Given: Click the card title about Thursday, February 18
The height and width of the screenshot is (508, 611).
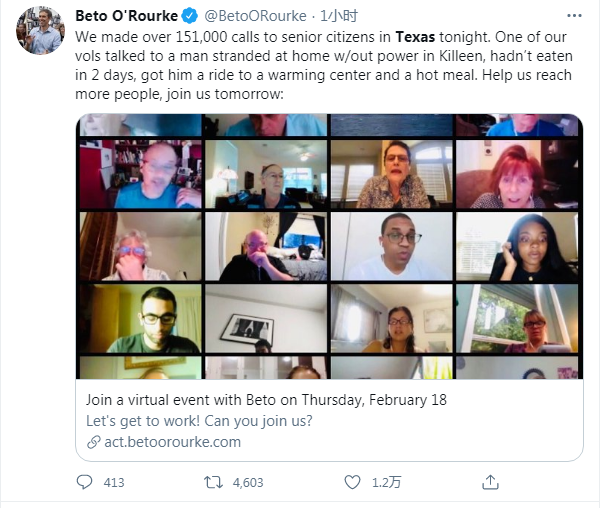Looking at the screenshot, I should (266, 400).
